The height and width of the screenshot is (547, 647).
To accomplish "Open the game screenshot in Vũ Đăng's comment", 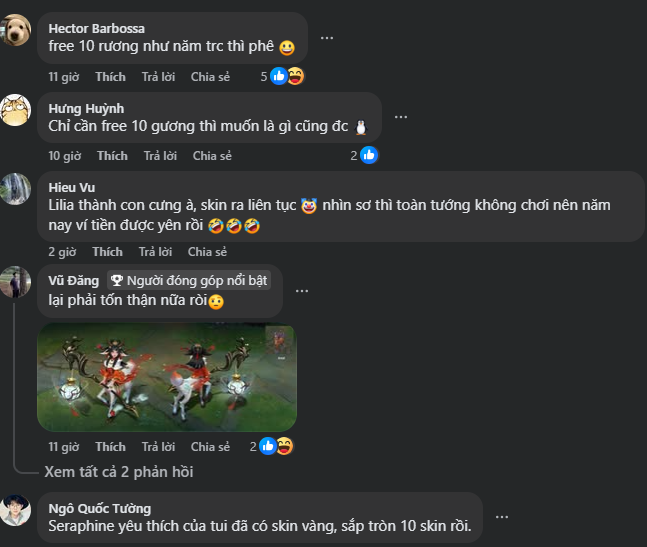I will click(167, 377).
